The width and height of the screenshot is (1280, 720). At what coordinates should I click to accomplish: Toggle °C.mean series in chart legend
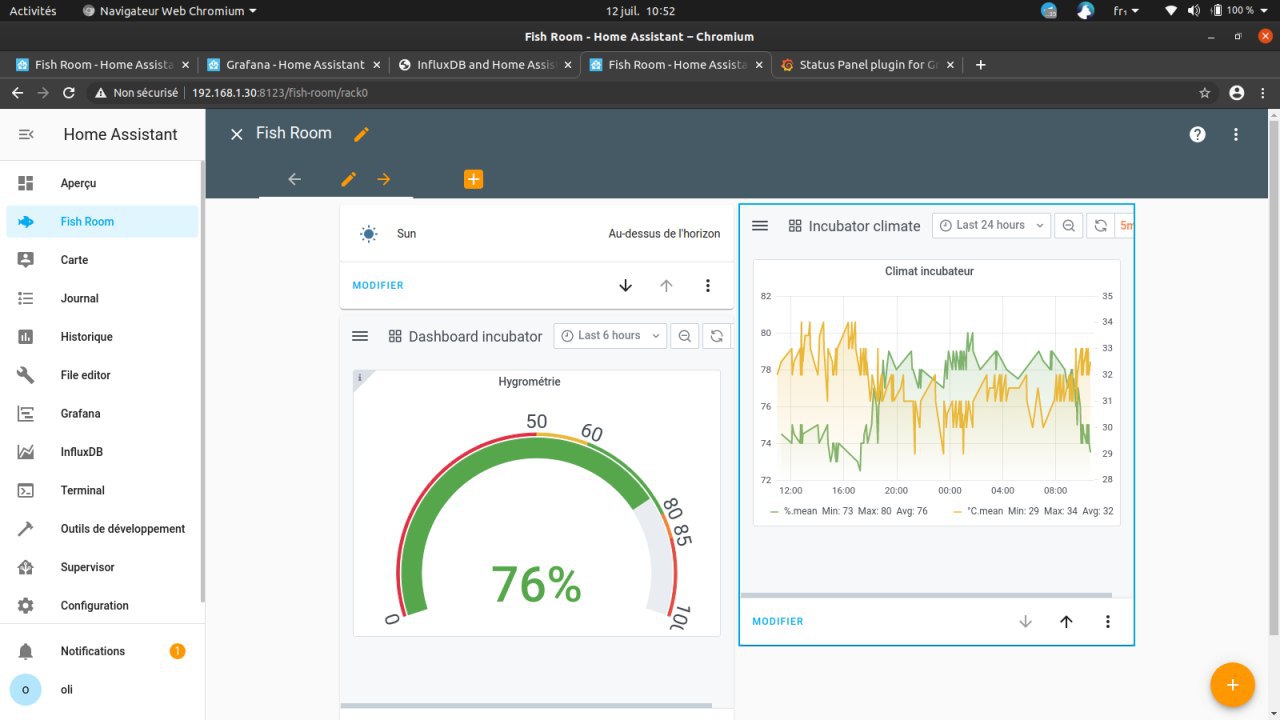click(x=985, y=511)
